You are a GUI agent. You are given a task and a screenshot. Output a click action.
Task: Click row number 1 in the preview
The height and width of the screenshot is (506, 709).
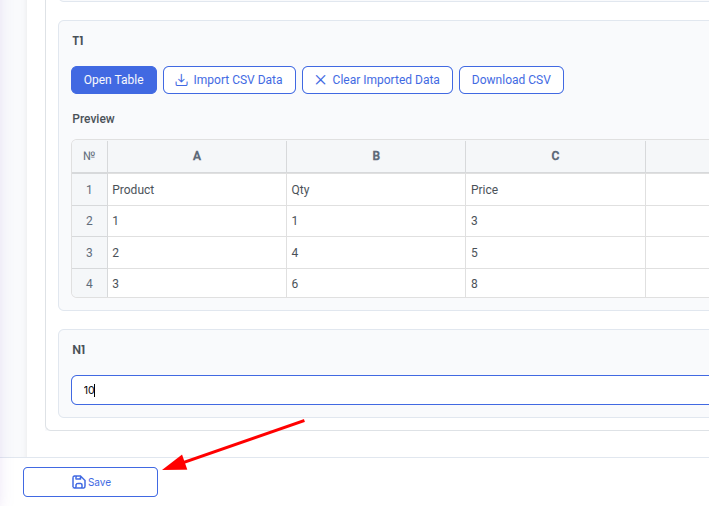[x=89, y=189]
